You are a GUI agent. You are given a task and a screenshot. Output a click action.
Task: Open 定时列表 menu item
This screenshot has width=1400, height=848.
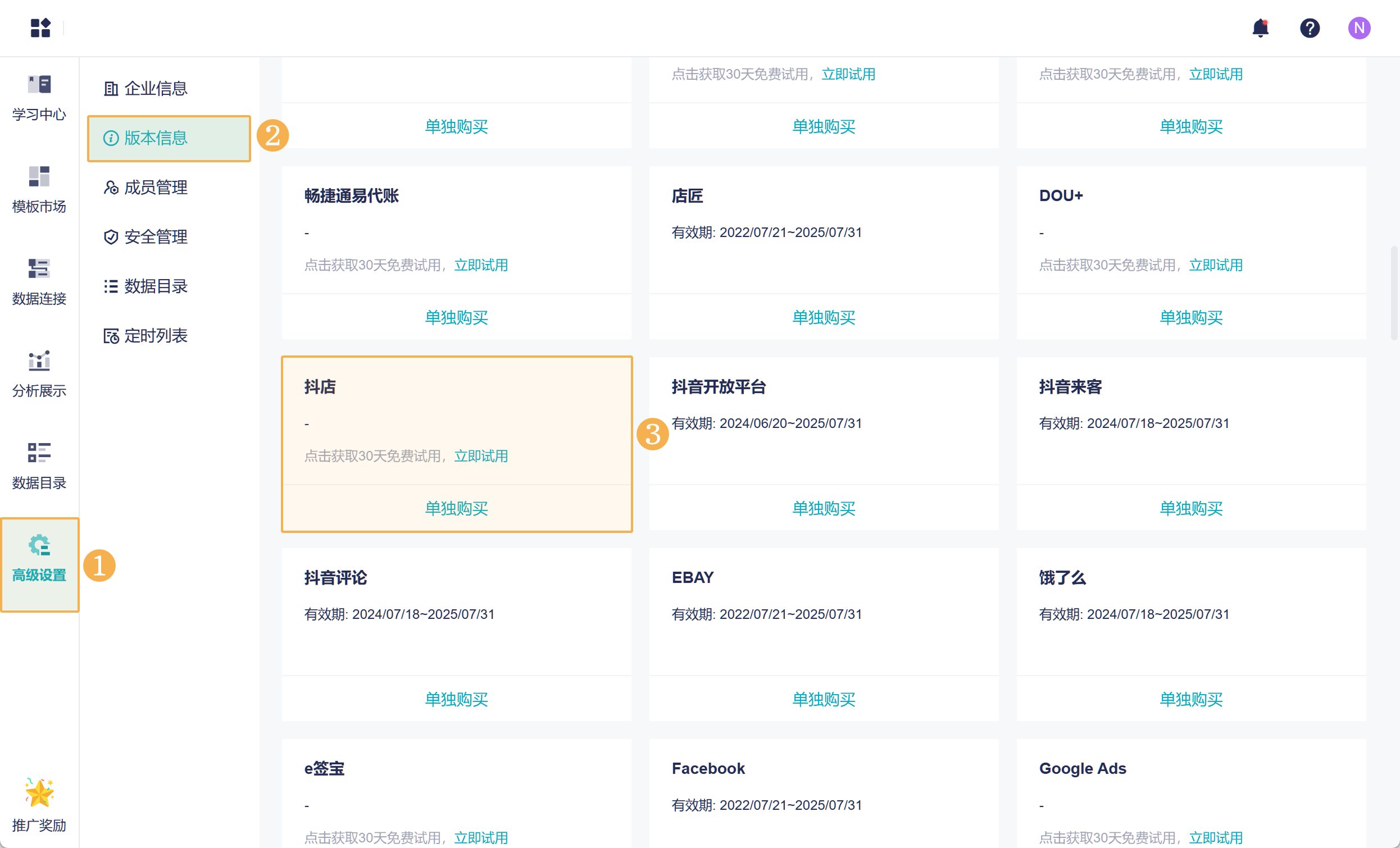click(155, 336)
